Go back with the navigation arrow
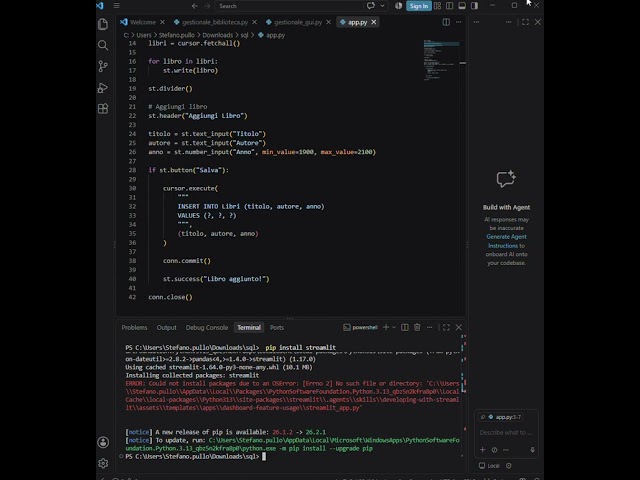Image resolution: width=640 pixels, height=480 pixels. [195, 6]
